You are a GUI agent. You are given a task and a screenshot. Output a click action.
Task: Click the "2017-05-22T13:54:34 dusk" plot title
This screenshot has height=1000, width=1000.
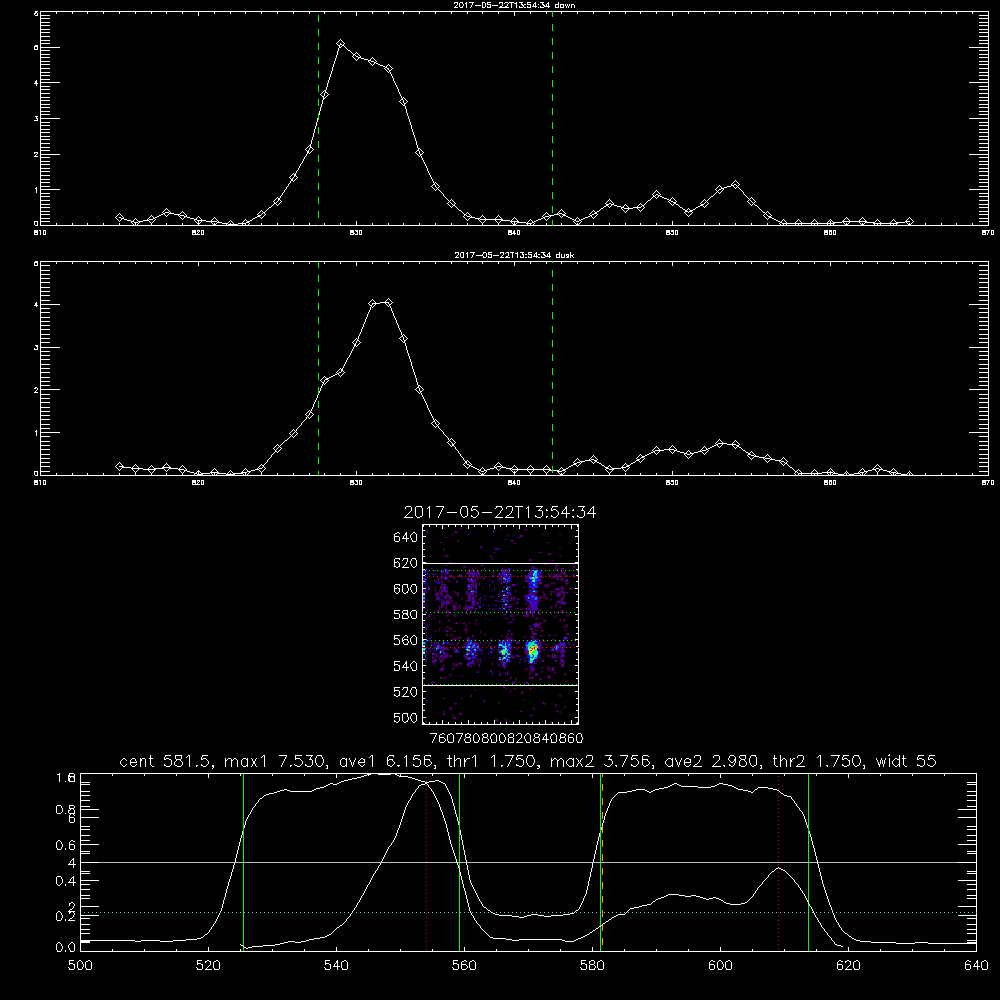(514, 255)
